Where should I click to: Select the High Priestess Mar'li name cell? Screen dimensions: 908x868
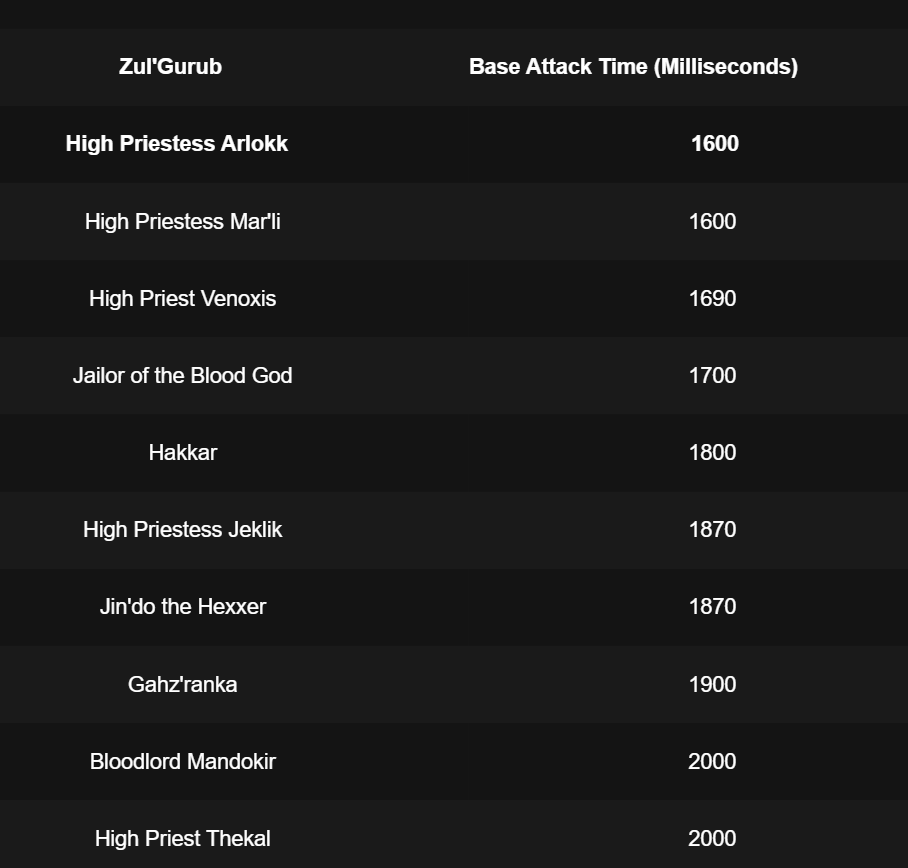click(182, 221)
